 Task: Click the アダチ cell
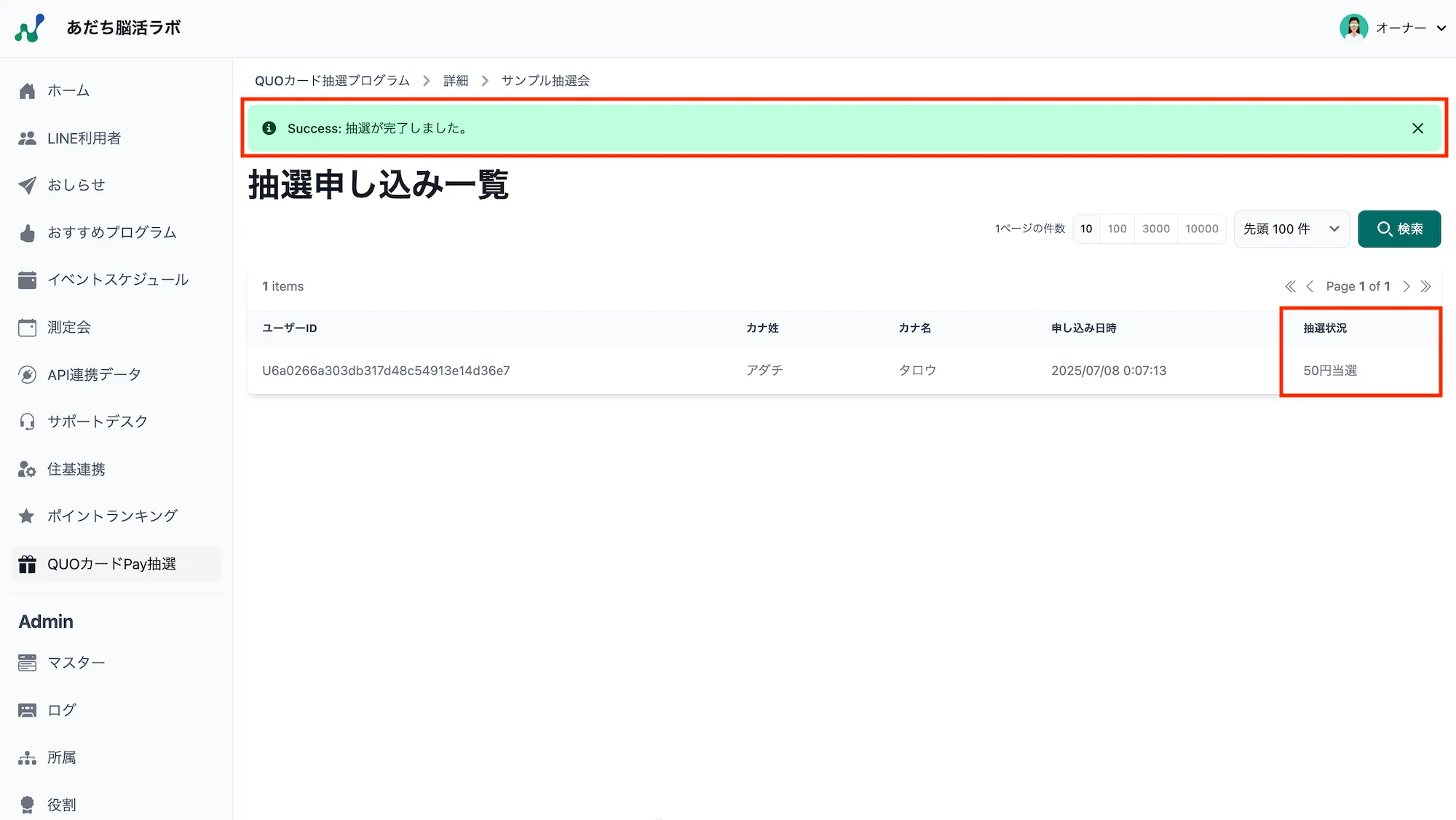pos(764,371)
